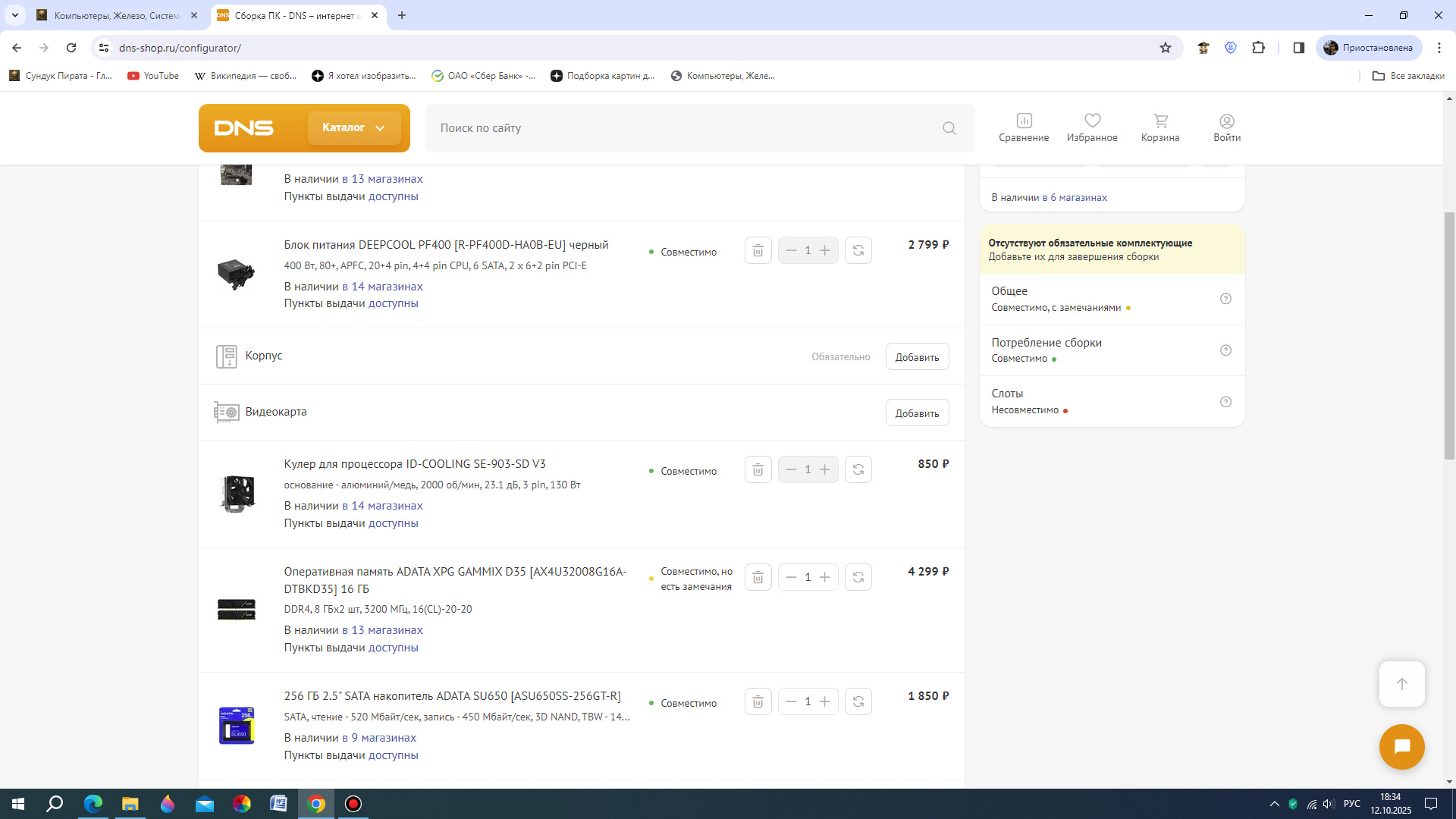Open the 14 магазинах link for cooler
The image size is (1456, 819).
382,506
